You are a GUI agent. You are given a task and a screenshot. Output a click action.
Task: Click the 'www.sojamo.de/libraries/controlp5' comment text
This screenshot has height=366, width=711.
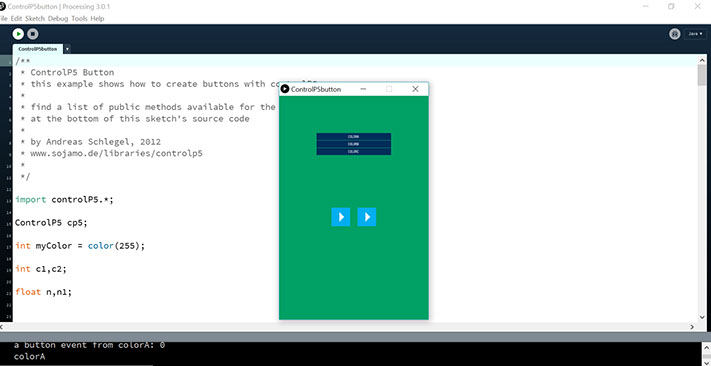pyautogui.click(x=116, y=153)
